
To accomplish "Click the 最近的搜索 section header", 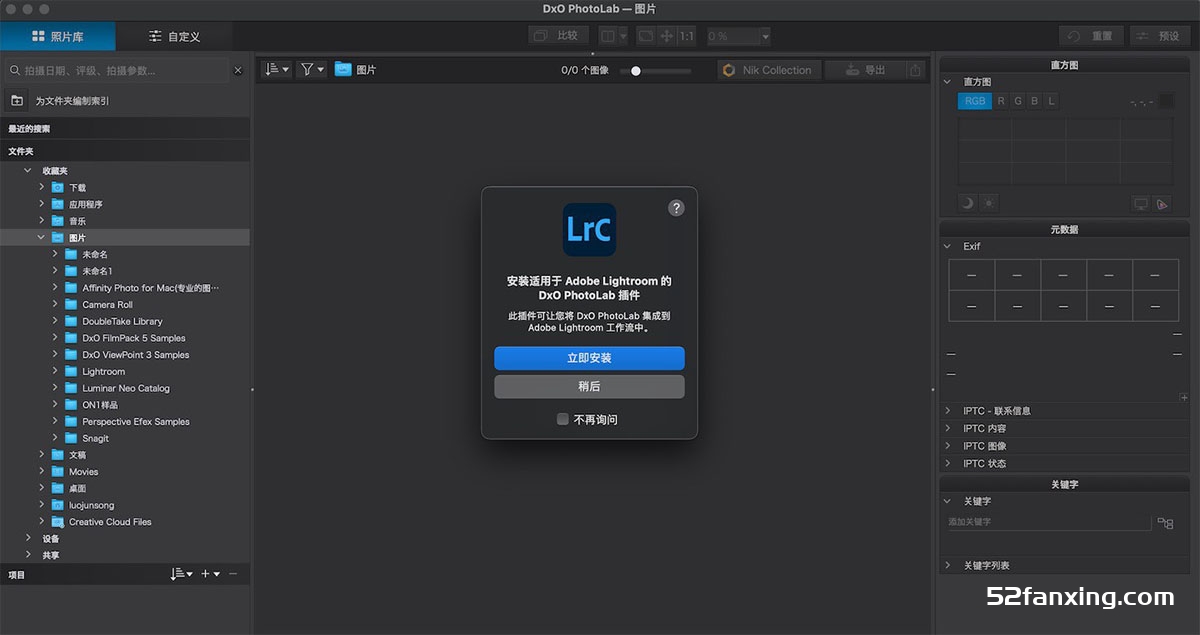I will coord(125,129).
